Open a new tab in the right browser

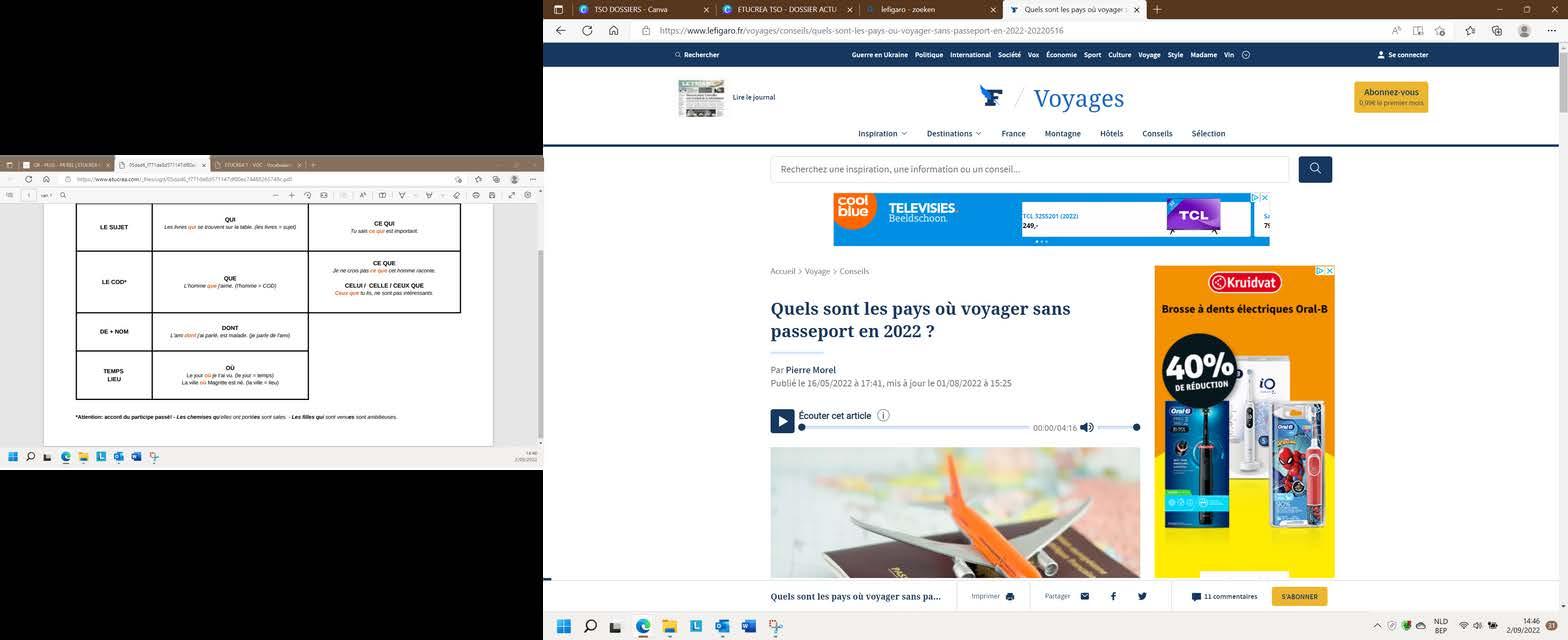click(x=1157, y=9)
